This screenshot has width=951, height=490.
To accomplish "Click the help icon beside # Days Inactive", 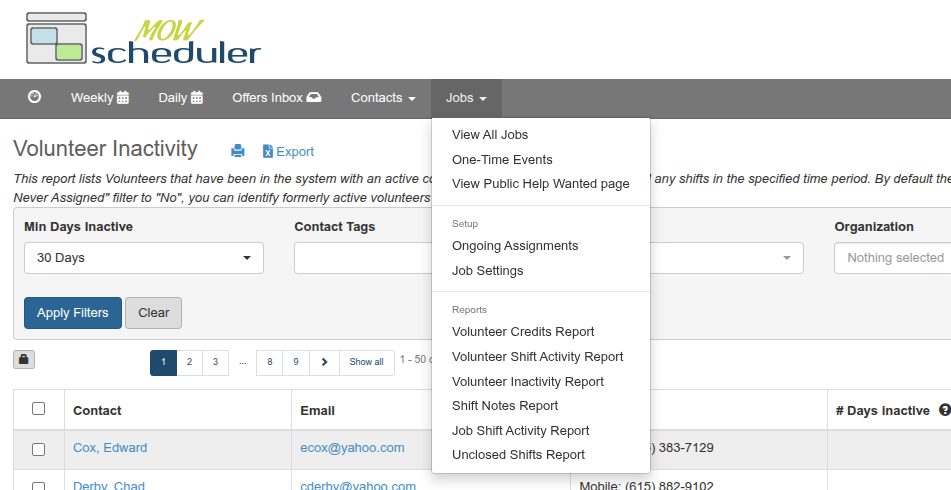I will click(945, 410).
